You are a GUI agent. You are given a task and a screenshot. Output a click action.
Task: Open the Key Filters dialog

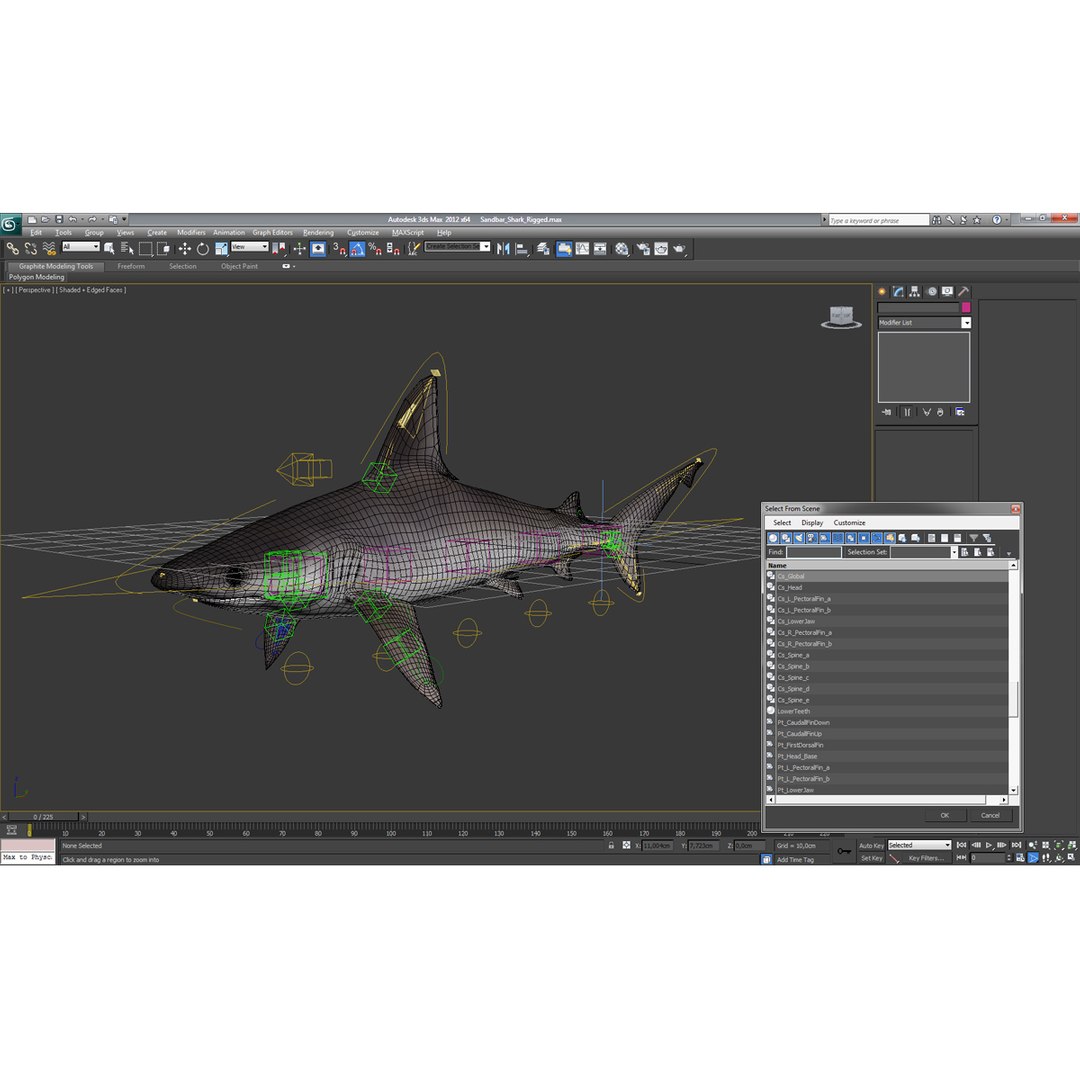(x=926, y=858)
